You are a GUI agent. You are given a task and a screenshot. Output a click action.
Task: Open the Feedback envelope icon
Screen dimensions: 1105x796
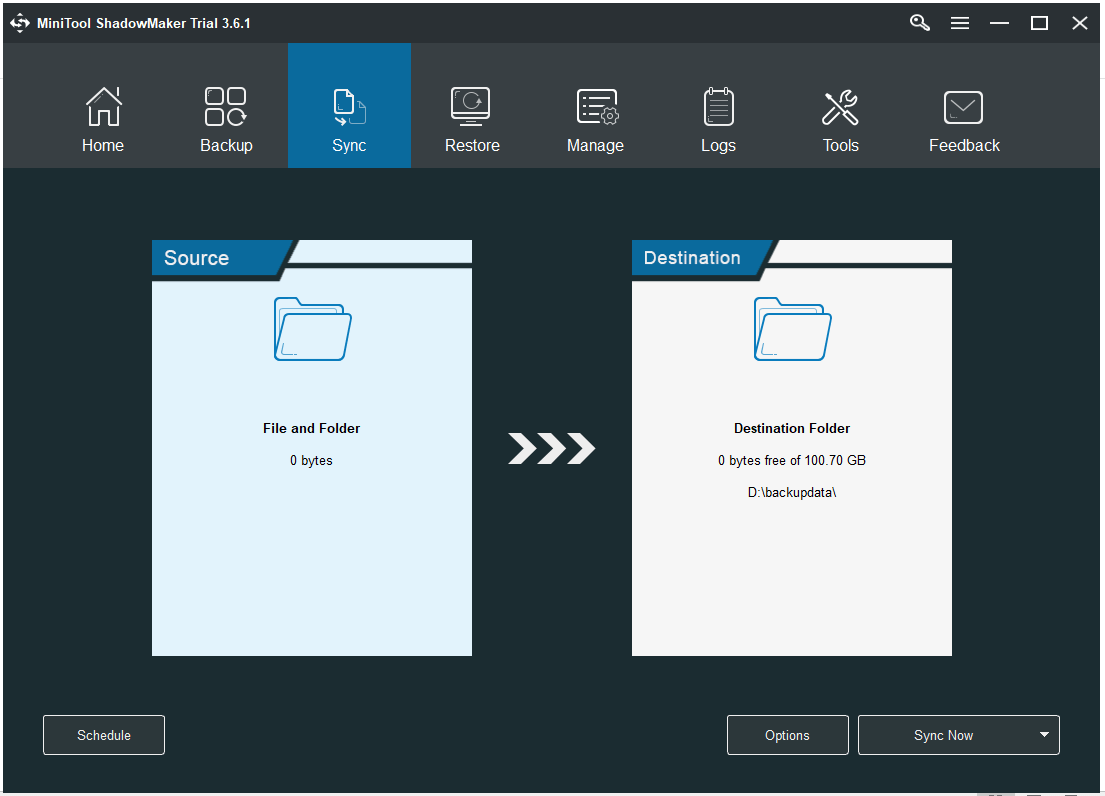(x=963, y=106)
